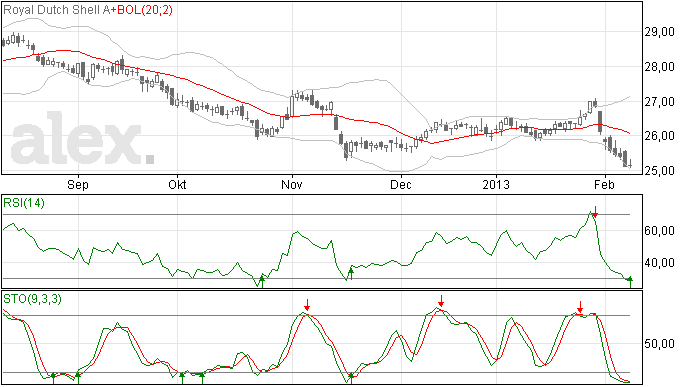This screenshot has height=387, width=690.
Task: Click the STO green buy arrow in mid-November
Action: [x=351, y=378]
